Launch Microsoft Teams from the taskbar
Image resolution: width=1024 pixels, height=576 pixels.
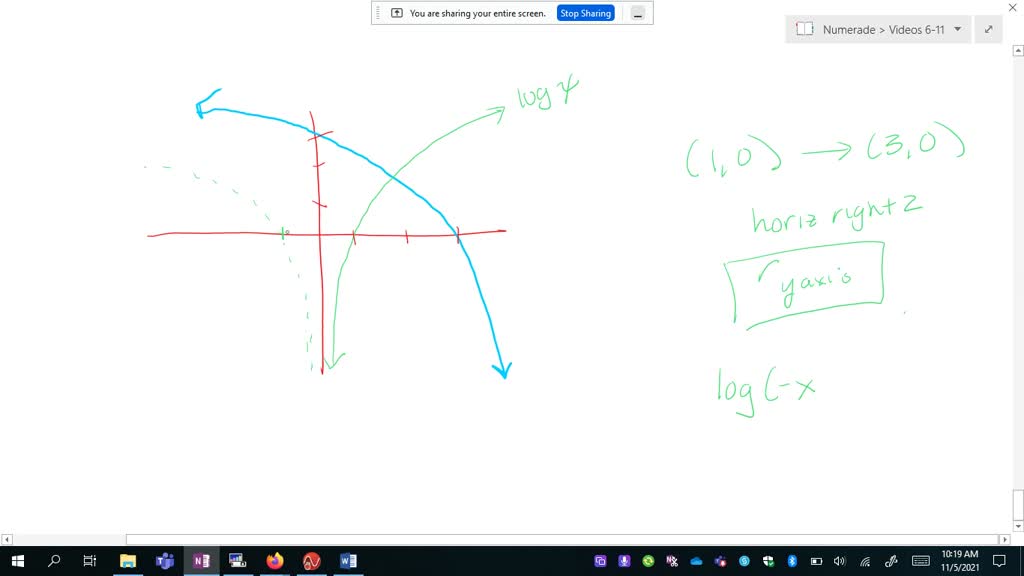(164, 561)
